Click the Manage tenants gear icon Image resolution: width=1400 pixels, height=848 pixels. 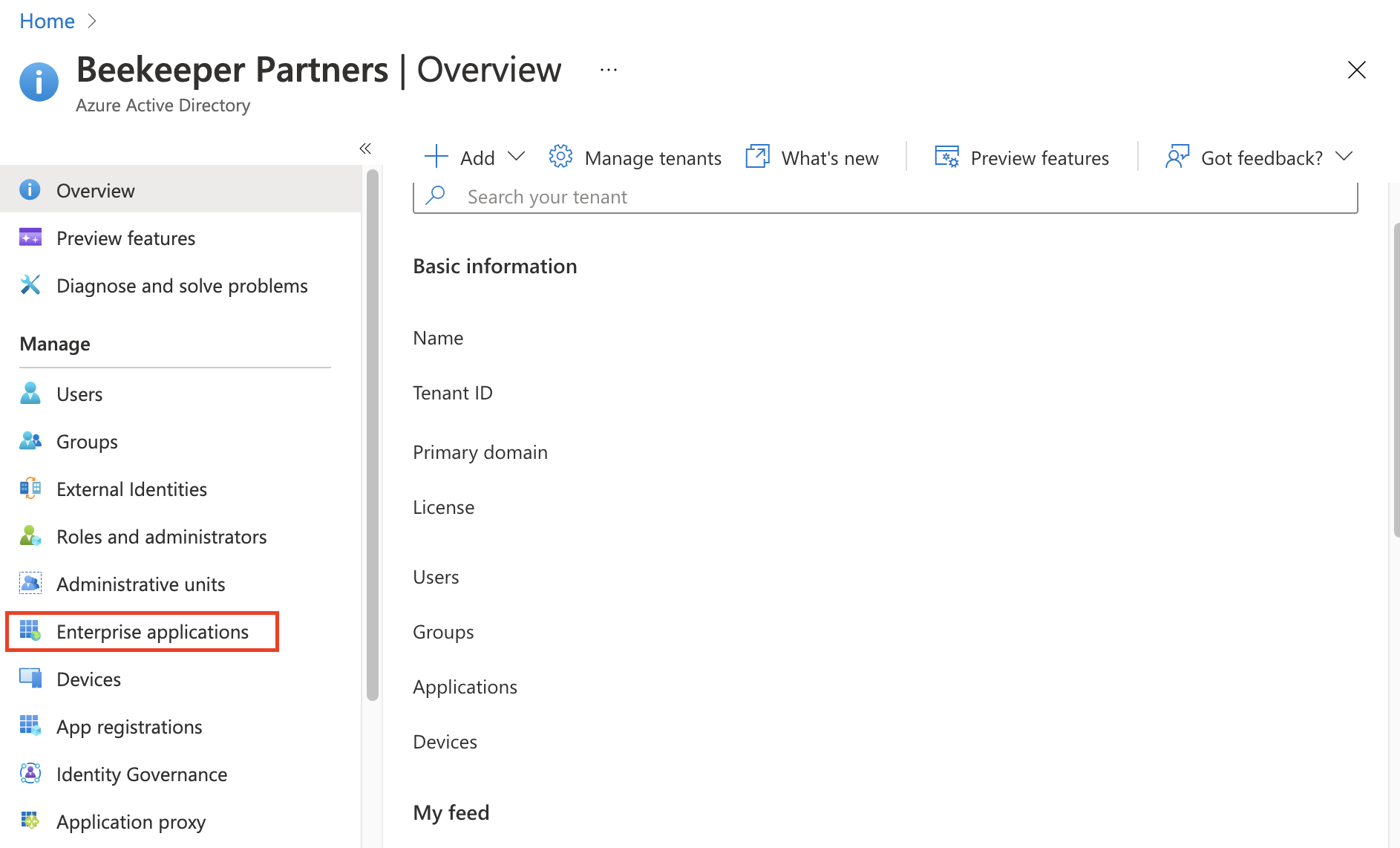(x=560, y=157)
